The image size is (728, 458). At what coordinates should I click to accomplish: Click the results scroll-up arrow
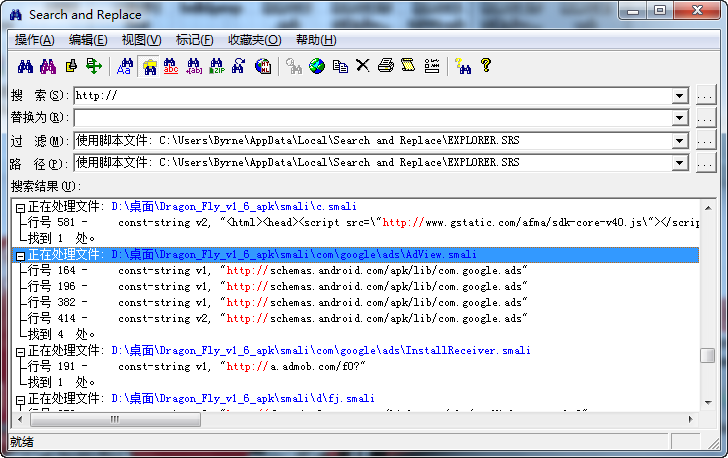(708, 208)
